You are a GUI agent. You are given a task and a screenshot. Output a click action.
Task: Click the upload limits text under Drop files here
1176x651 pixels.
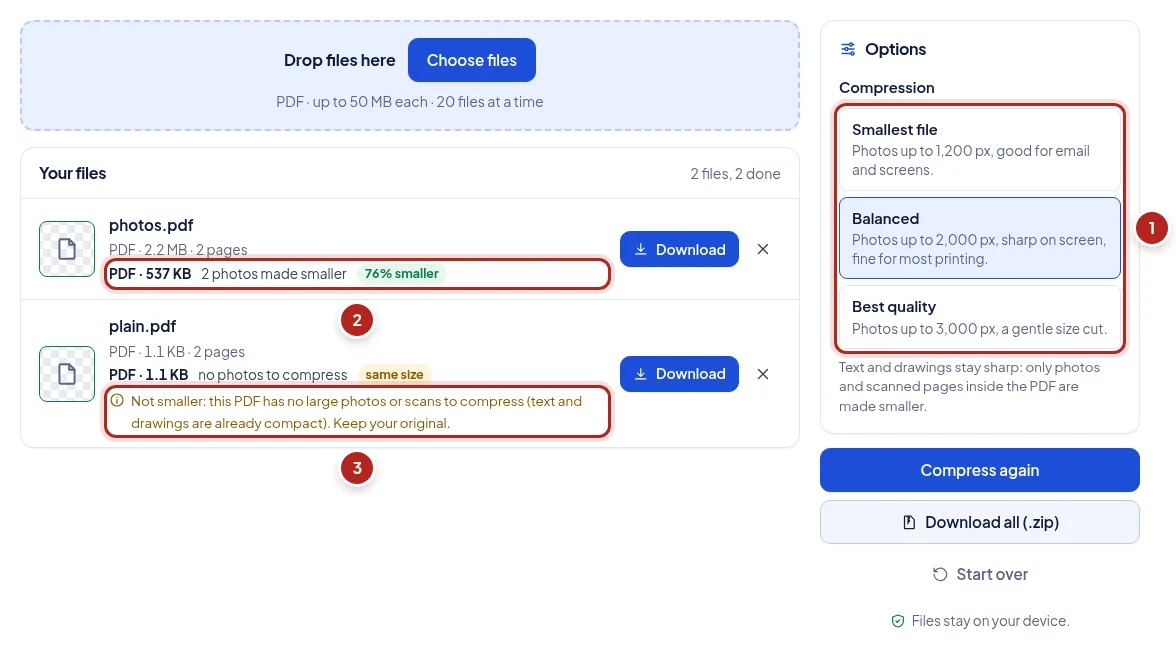410,102
